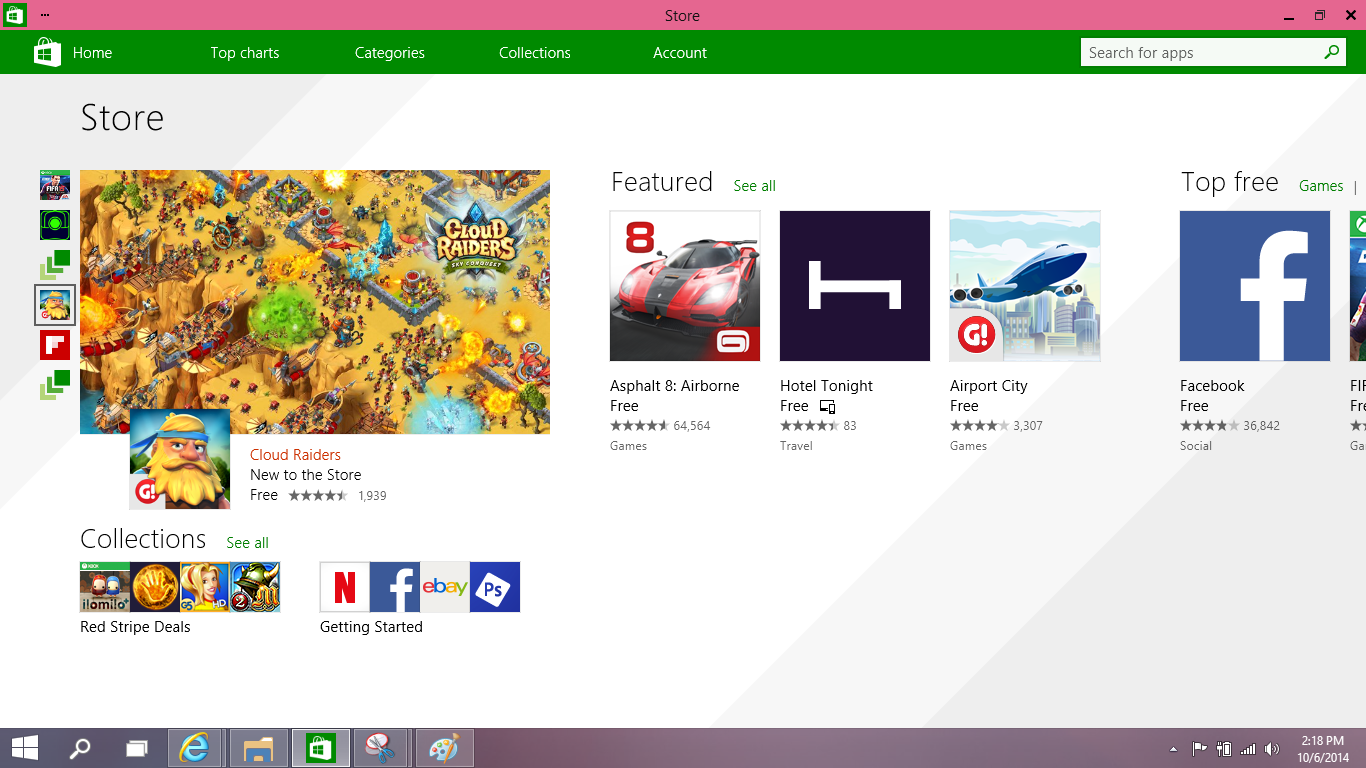Open See all for Collections
Screen dimensions: 1366x768
[247, 543]
